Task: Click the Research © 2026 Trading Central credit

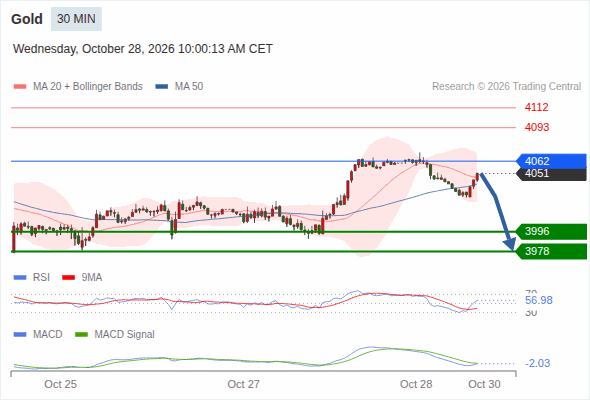Action: pyautogui.click(x=506, y=87)
